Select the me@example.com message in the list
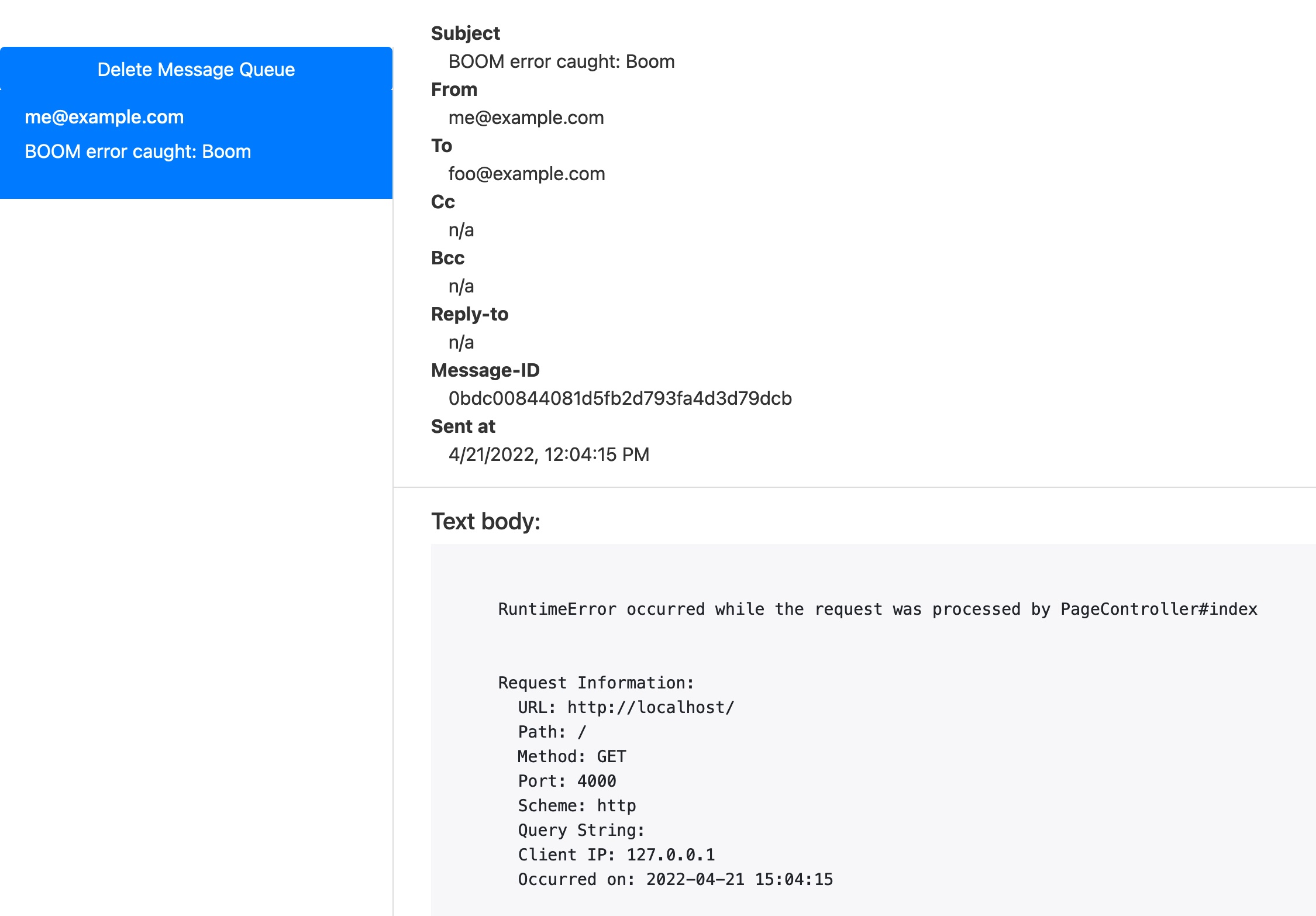 tap(104, 117)
